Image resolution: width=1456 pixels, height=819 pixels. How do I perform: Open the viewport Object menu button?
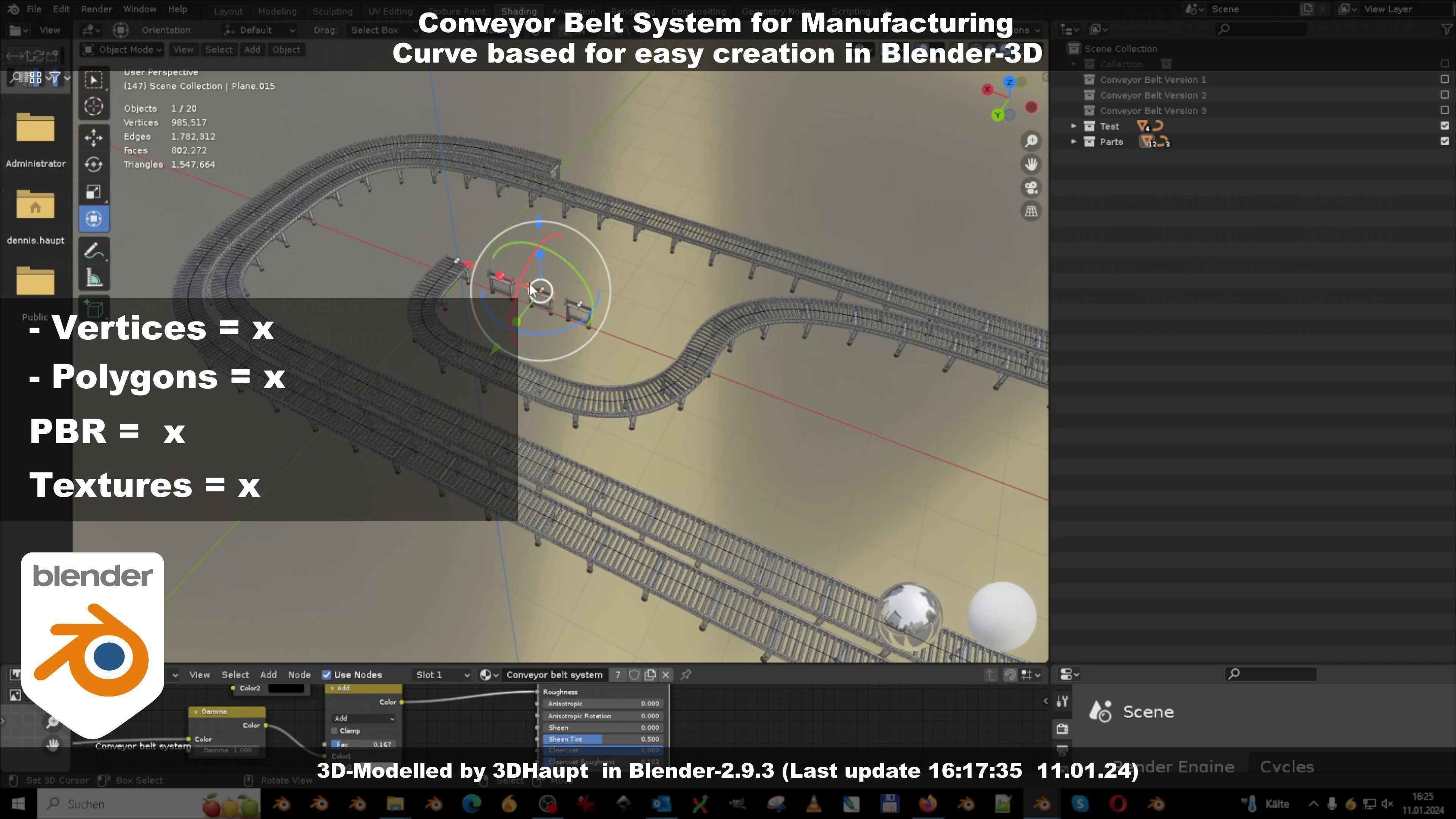pyautogui.click(x=286, y=49)
